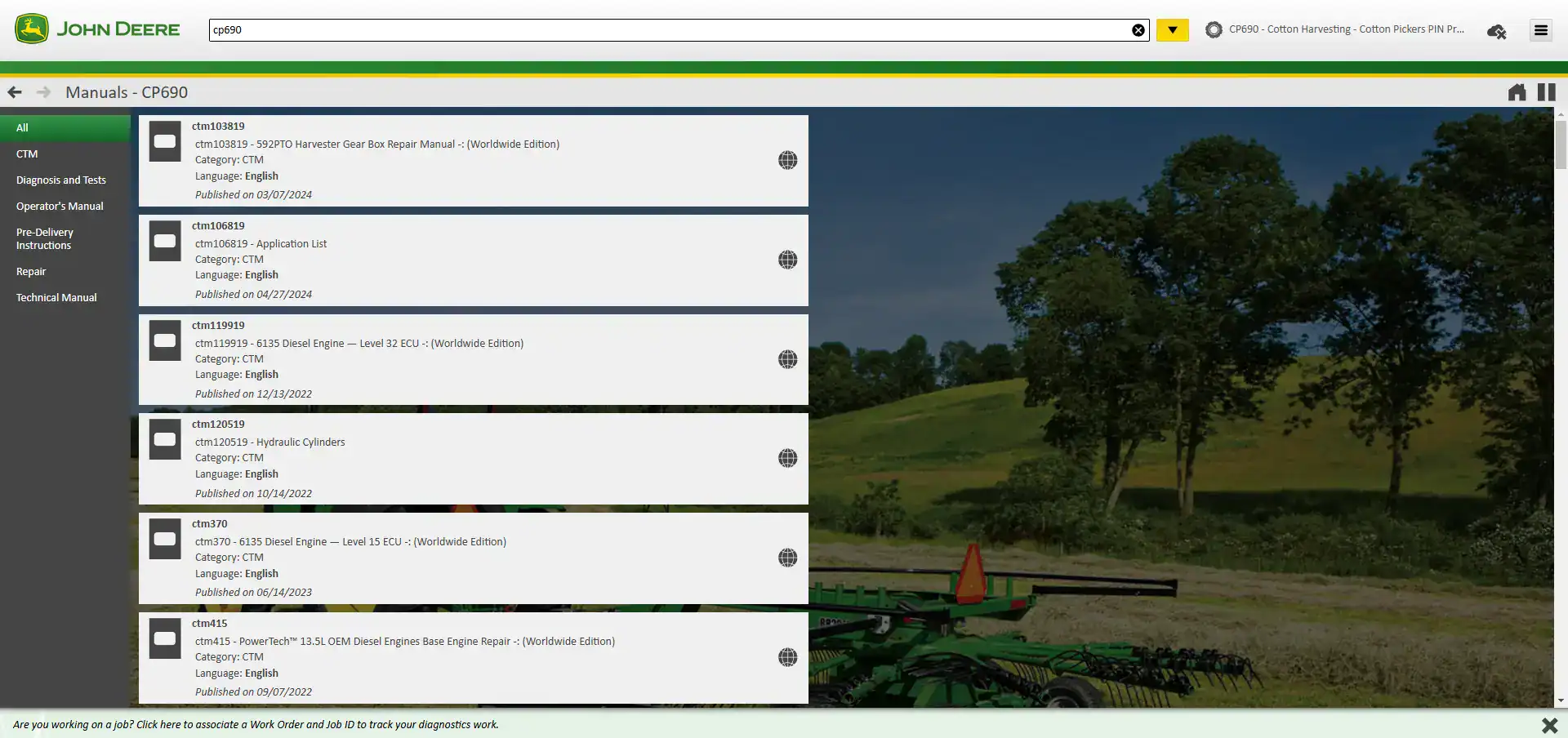The image size is (1568, 738).
Task: Click the ctm103819 heading
Action: [218, 127]
